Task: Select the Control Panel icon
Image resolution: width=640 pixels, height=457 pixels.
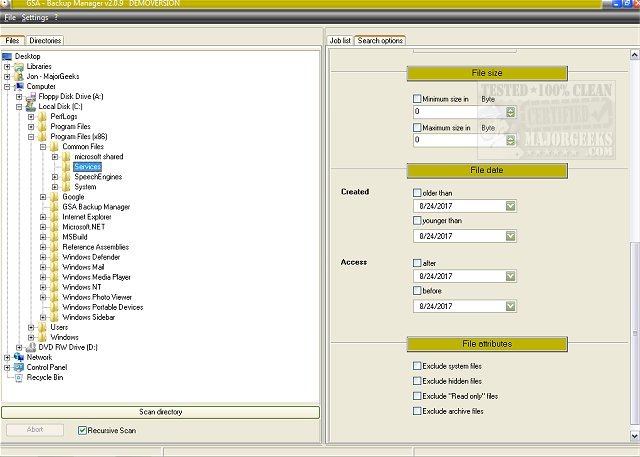Action: click(x=18, y=367)
